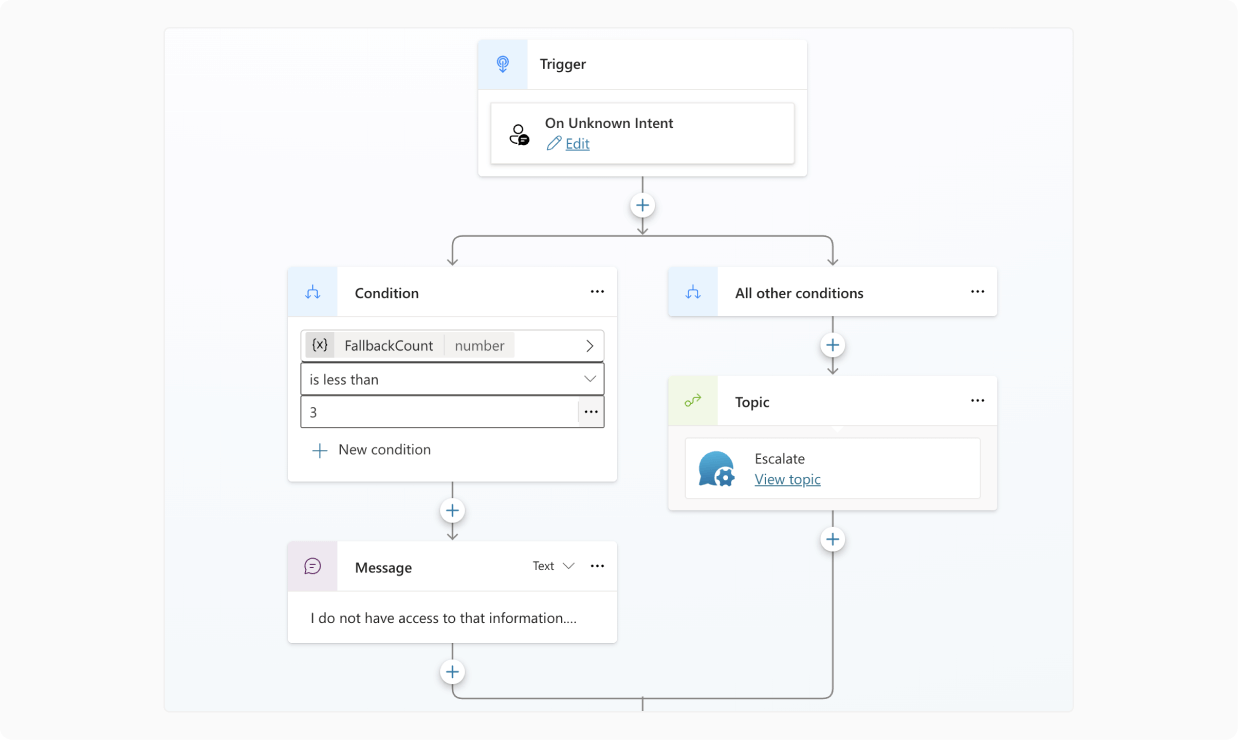Viewport: 1238px width, 740px height.
Task: Click the New condition button
Action: (372, 450)
